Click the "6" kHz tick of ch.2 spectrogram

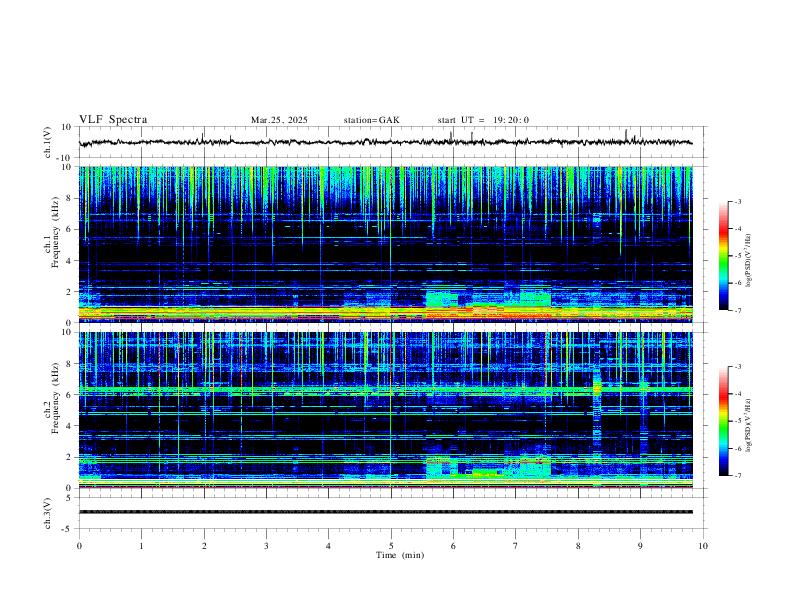coord(69,395)
